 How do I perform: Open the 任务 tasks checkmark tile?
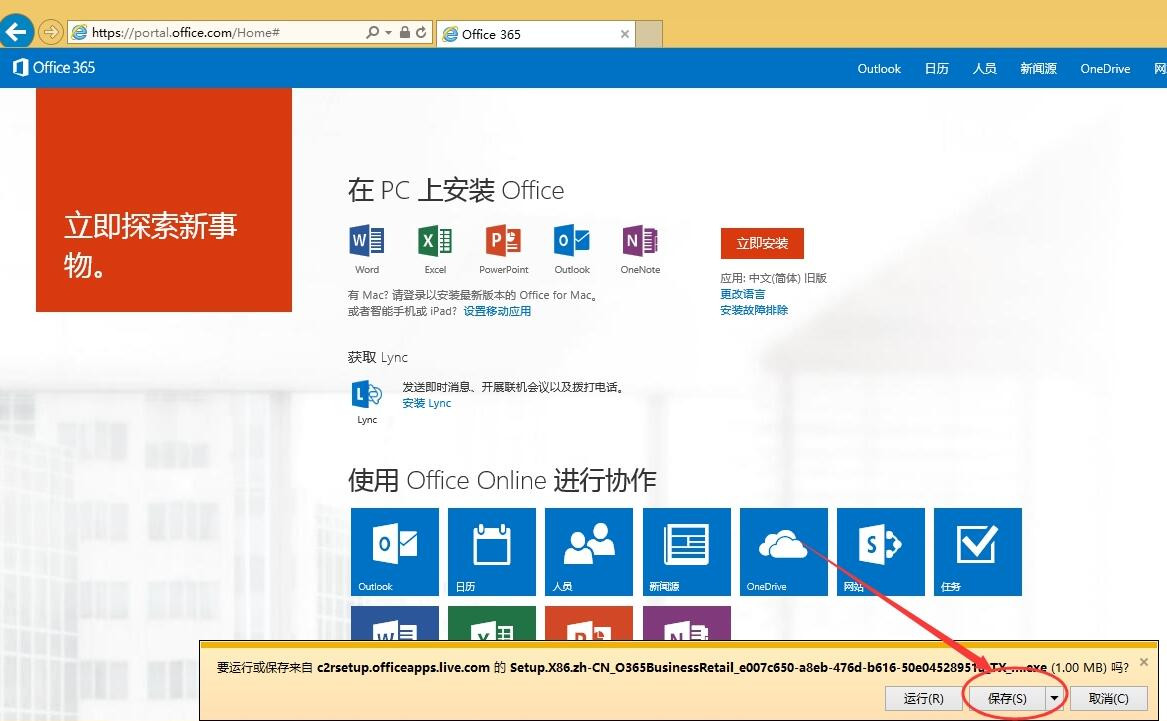tap(978, 551)
